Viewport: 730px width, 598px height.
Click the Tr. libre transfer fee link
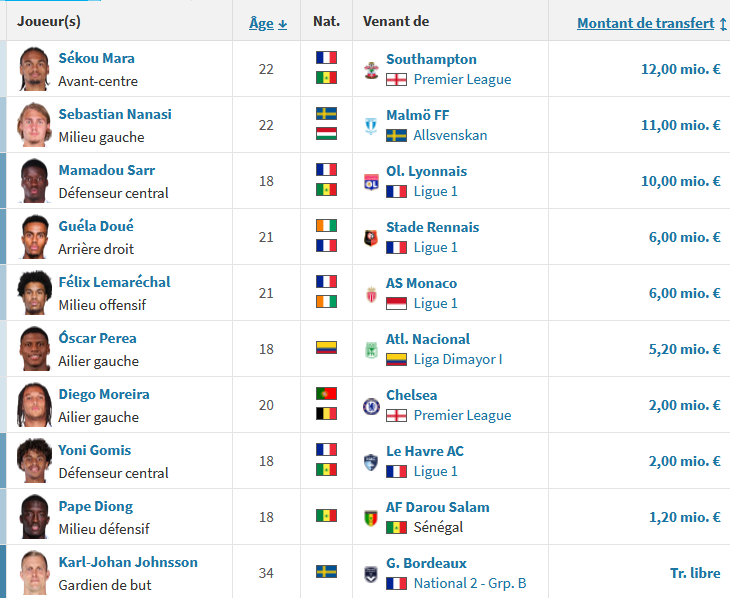[695, 573]
